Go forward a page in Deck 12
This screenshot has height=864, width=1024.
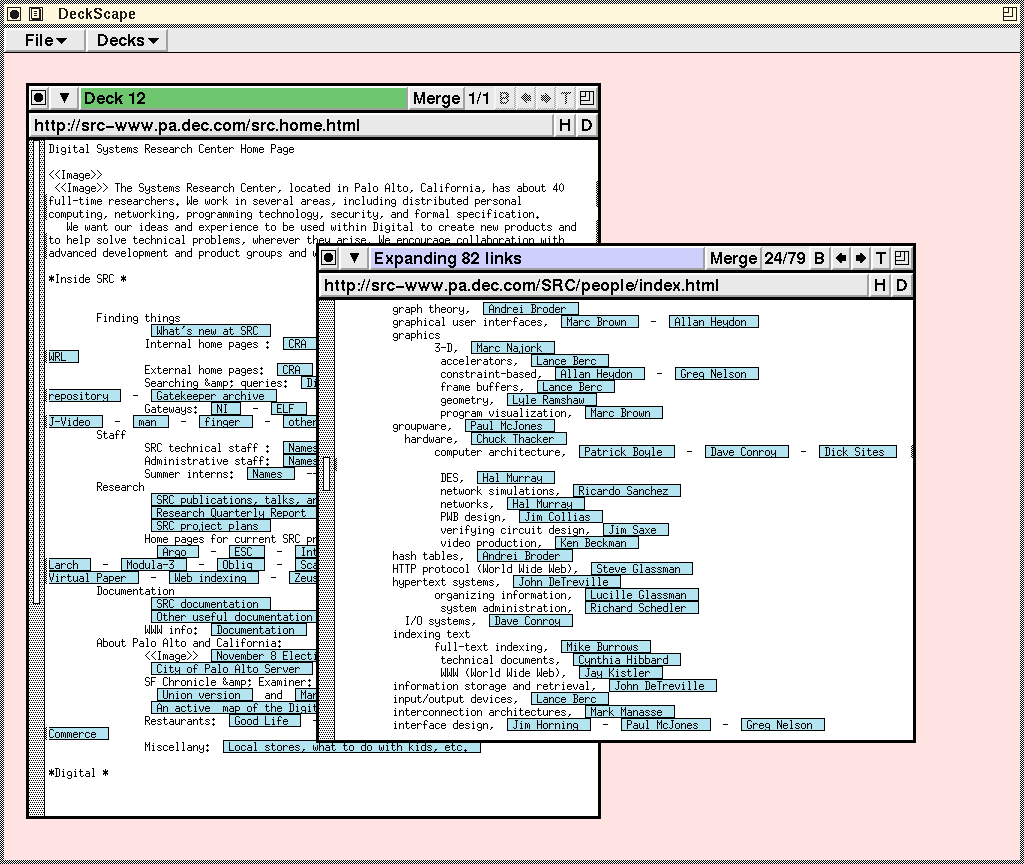[x=545, y=99]
